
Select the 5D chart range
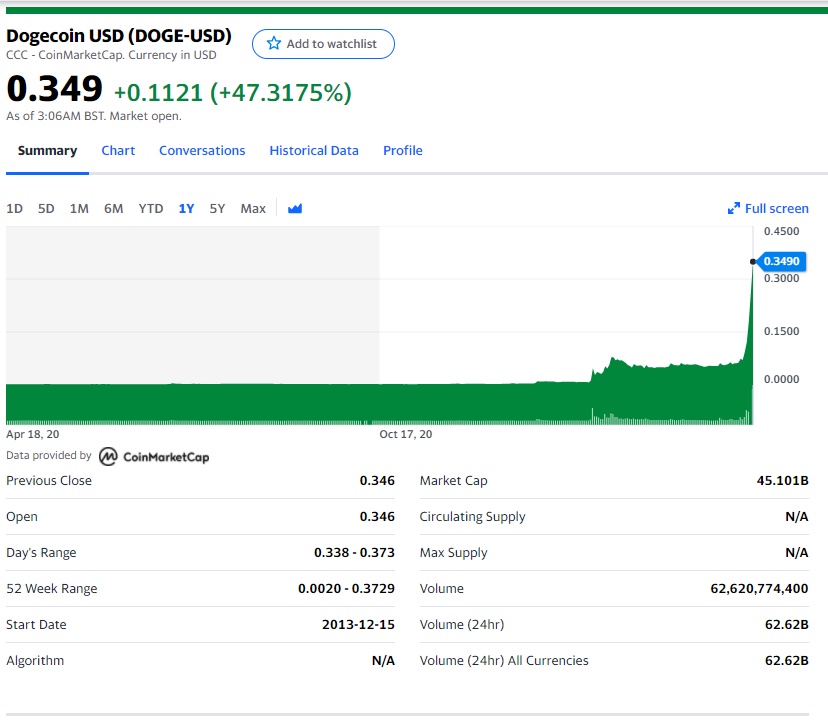(46, 209)
